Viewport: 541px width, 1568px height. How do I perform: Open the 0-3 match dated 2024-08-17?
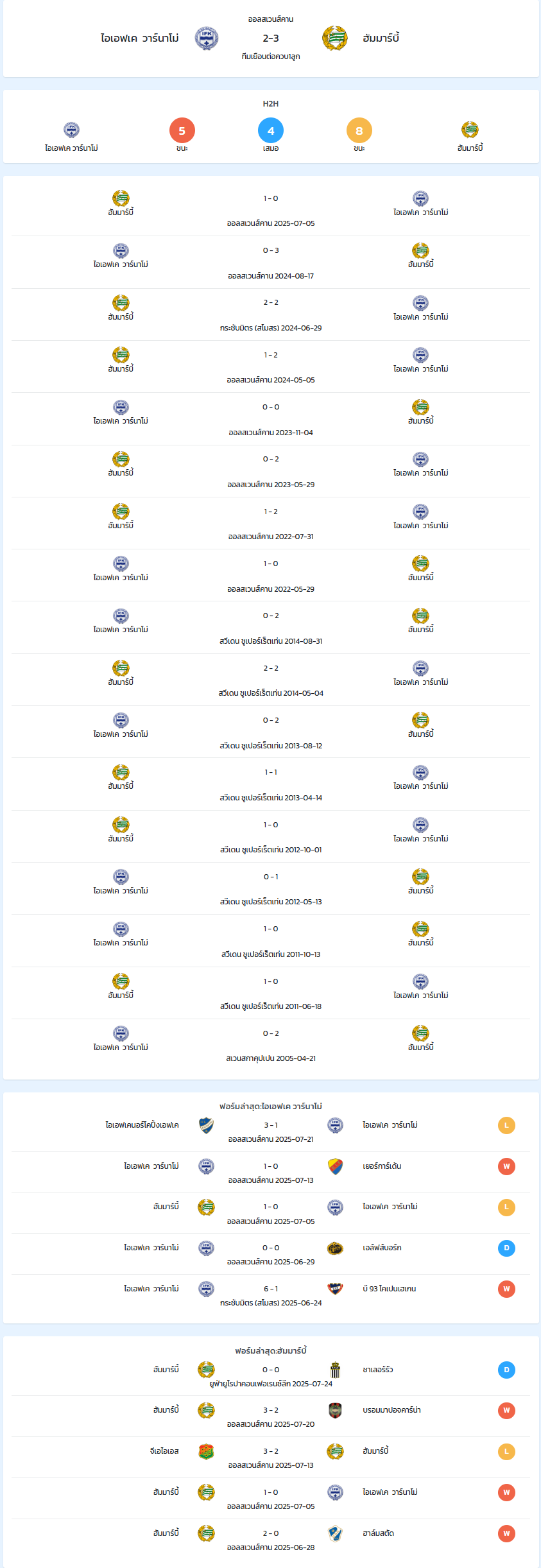click(x=271, y=263)
